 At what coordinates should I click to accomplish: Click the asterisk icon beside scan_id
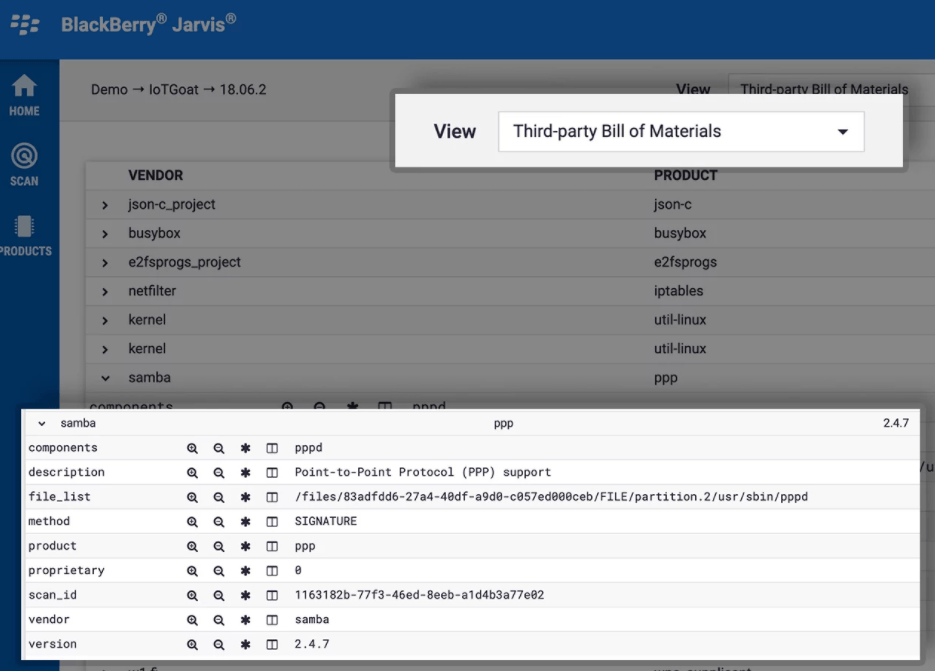[245, 595]
